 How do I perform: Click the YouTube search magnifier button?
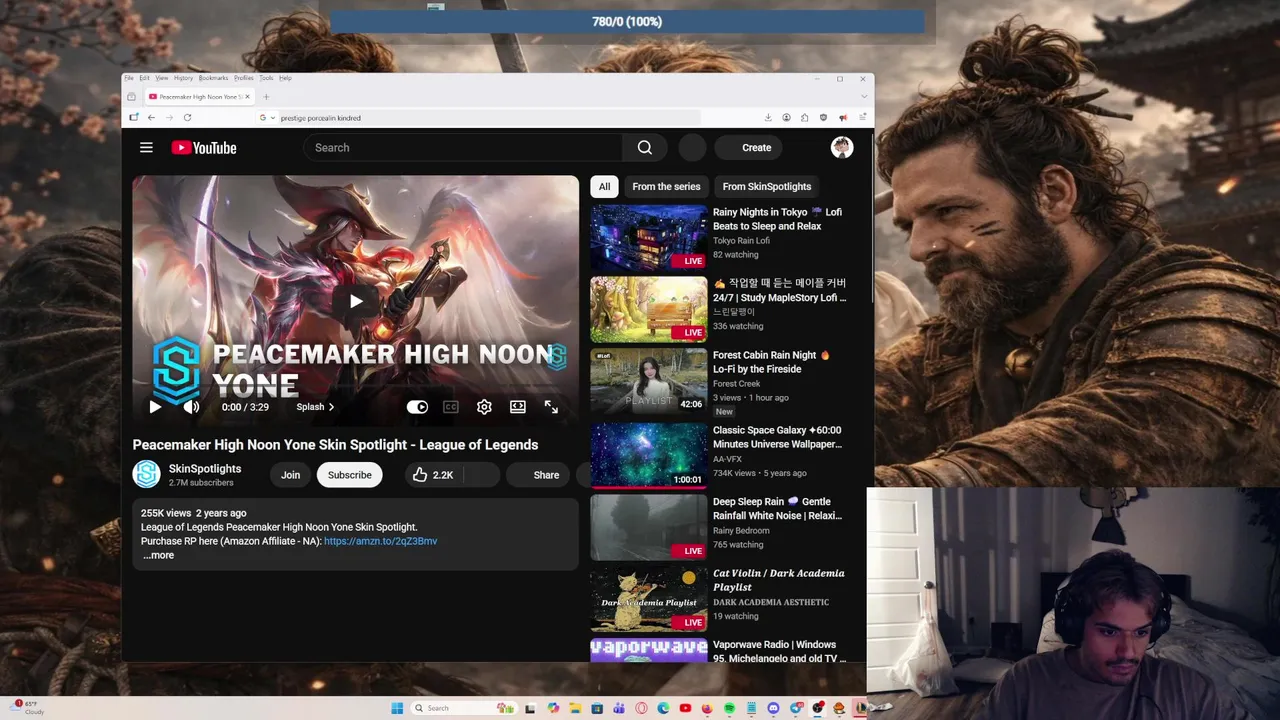coord(645,148)
